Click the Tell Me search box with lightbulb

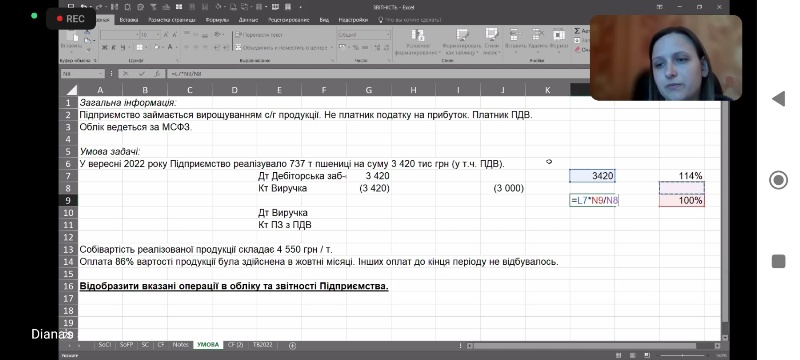(x=409, y=20)
